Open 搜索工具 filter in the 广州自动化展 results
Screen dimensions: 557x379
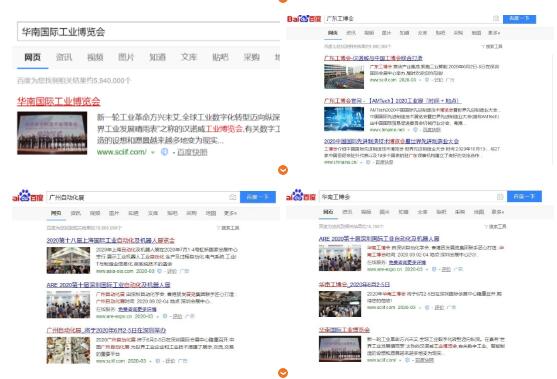pos(228,228)
